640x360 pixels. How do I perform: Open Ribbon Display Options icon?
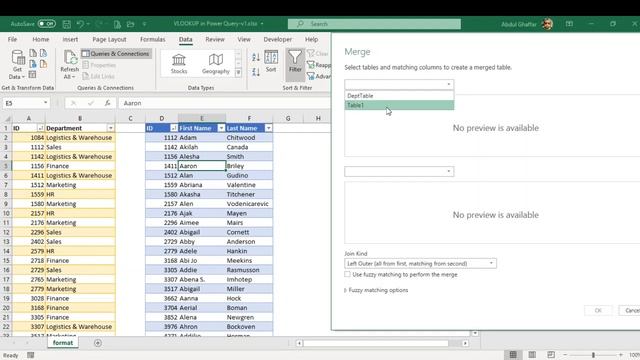[569, 24]
